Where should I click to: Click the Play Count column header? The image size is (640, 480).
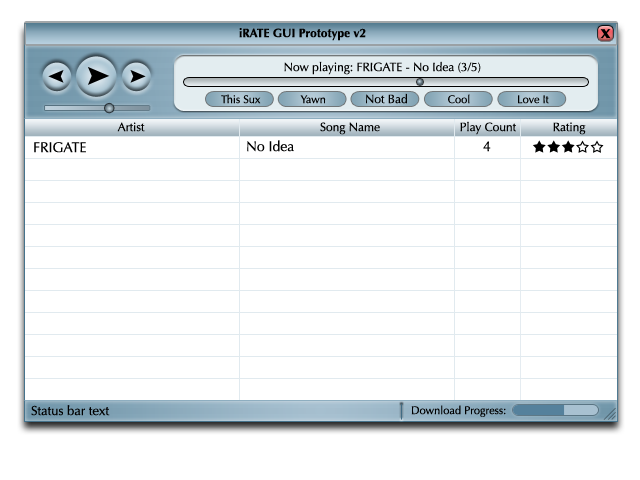487,128
